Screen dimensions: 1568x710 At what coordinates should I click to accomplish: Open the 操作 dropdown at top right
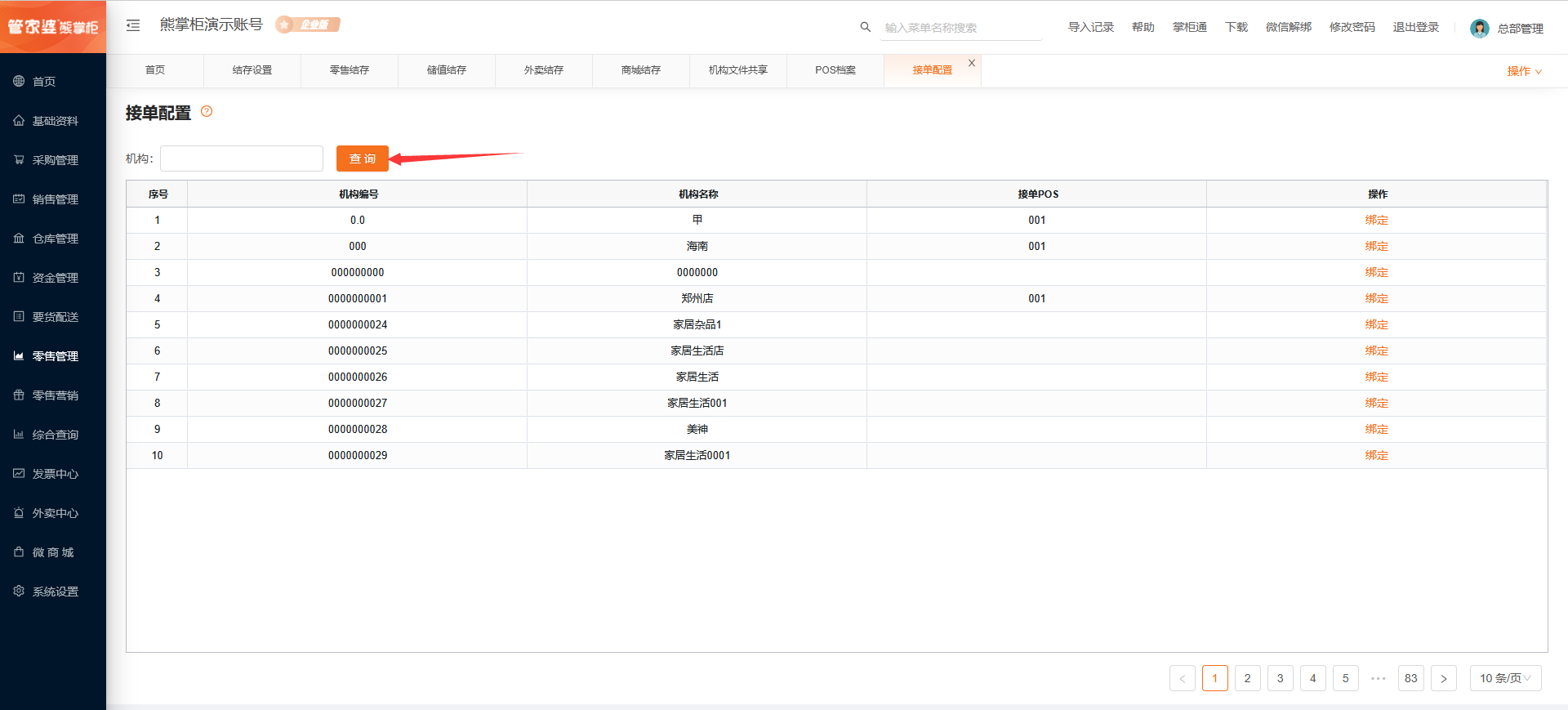[x=1524, y=71]
